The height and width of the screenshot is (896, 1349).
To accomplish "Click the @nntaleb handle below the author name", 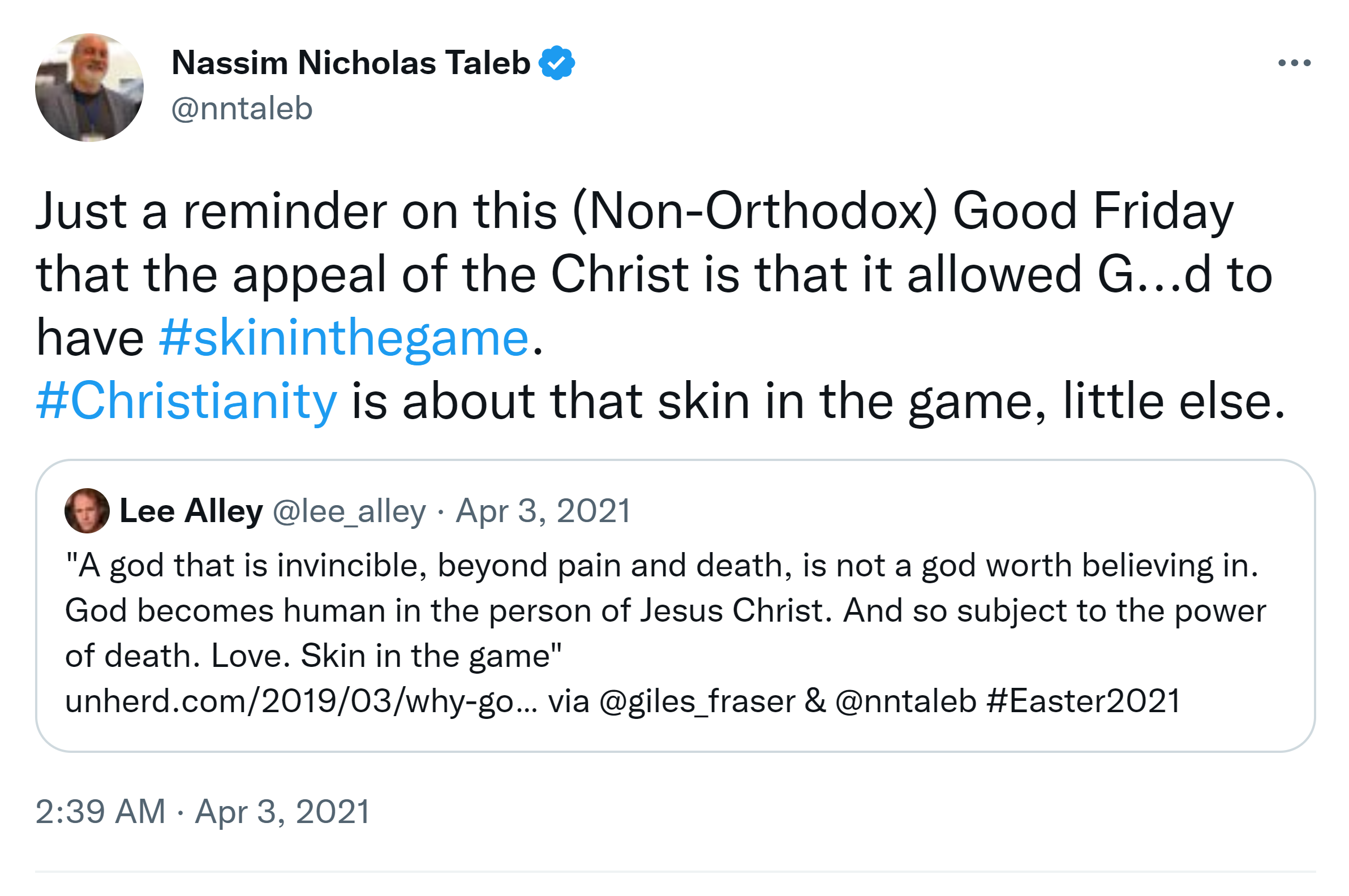I will (242, 109).
